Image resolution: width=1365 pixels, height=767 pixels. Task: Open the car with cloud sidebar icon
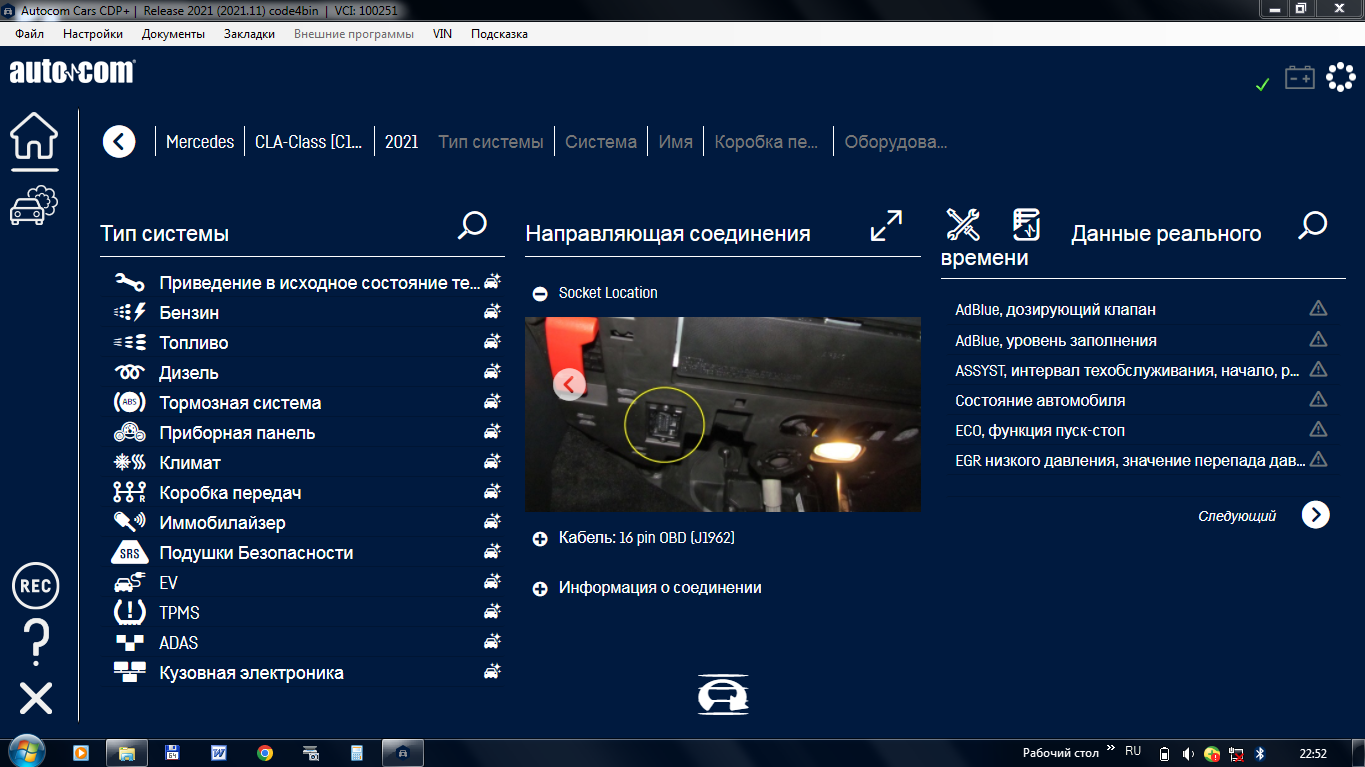34,205
